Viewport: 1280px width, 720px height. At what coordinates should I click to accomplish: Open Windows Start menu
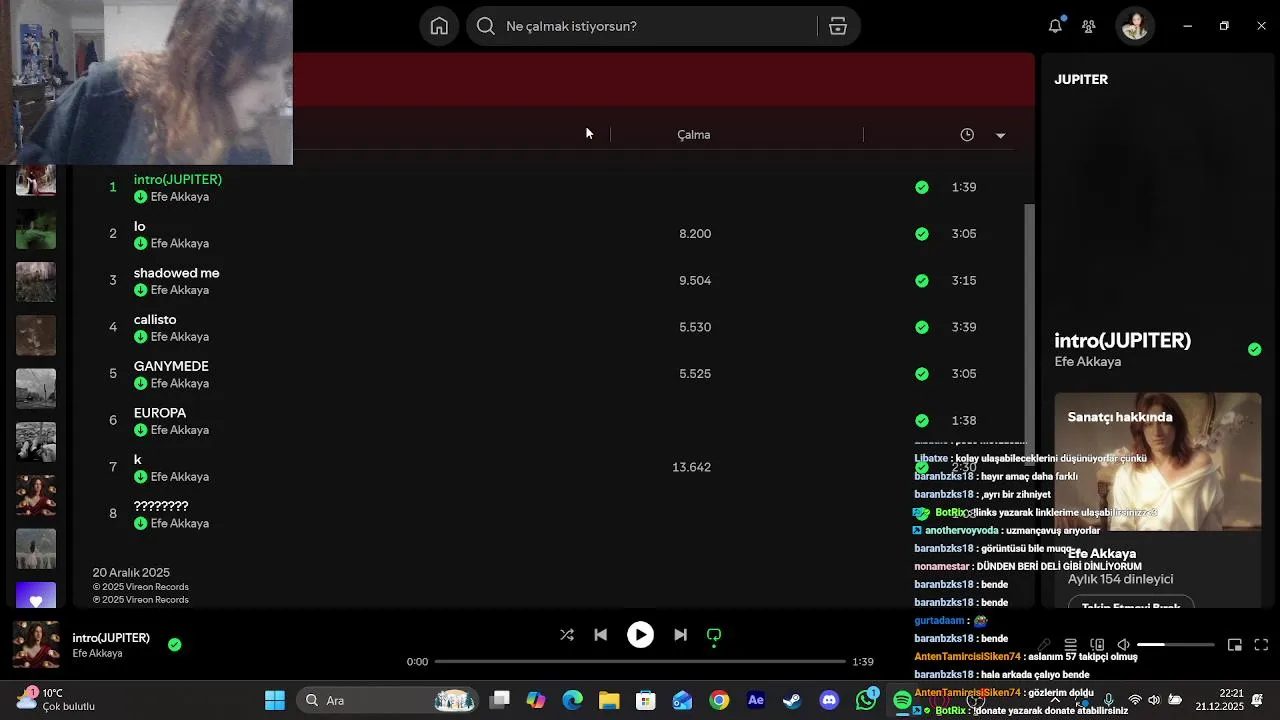pos(275,700)
